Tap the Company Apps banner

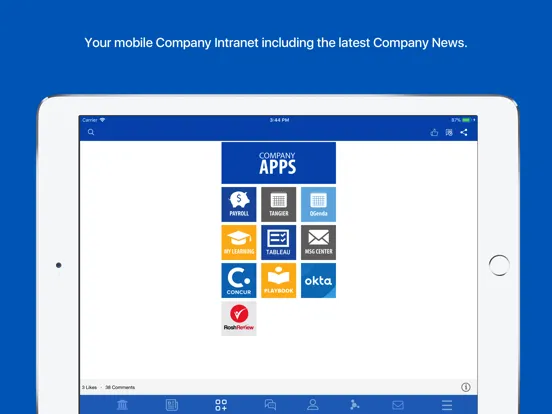click(278, 163)
